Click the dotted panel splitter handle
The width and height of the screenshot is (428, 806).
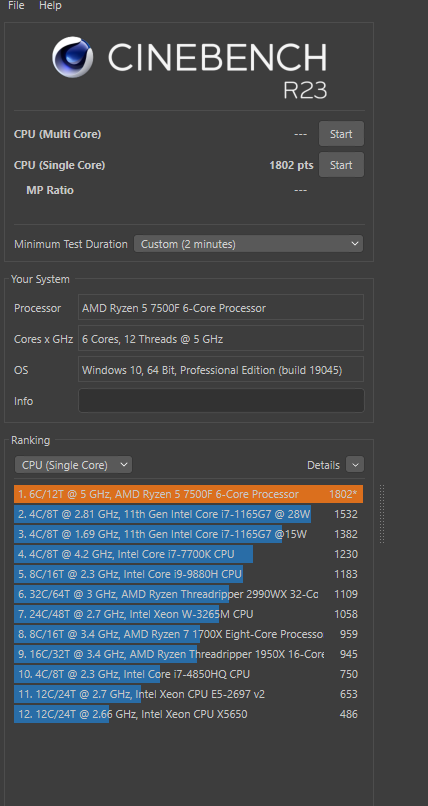tap(382, 514)
